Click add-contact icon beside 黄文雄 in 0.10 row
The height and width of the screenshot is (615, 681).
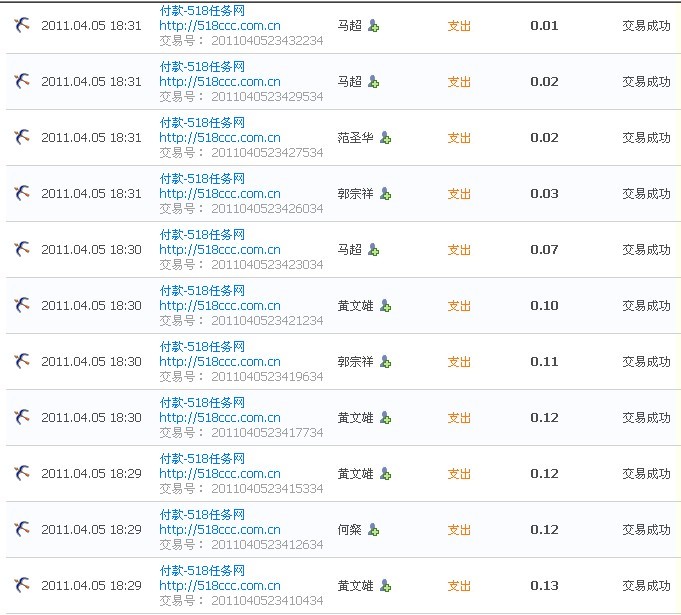386,306
